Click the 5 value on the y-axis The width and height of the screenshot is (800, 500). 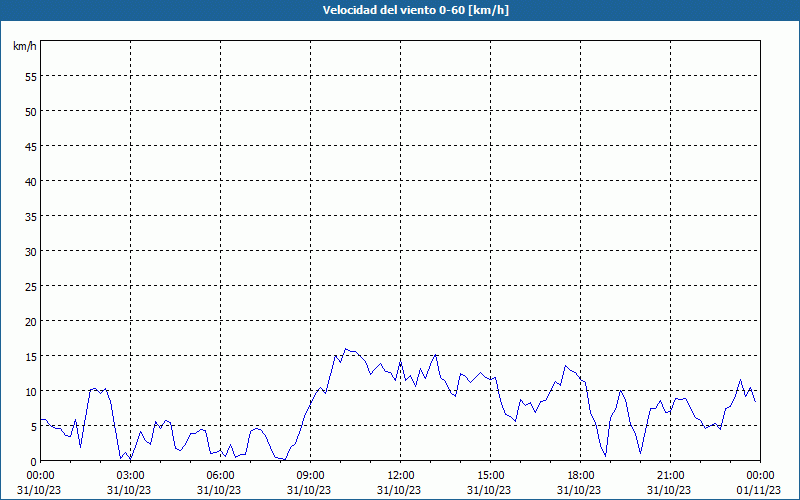34,427
